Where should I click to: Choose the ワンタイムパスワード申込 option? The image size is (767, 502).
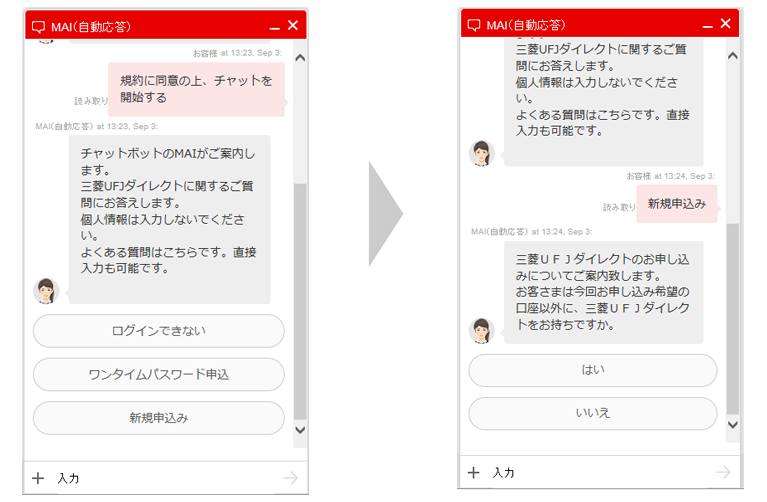tap(158, 375)
